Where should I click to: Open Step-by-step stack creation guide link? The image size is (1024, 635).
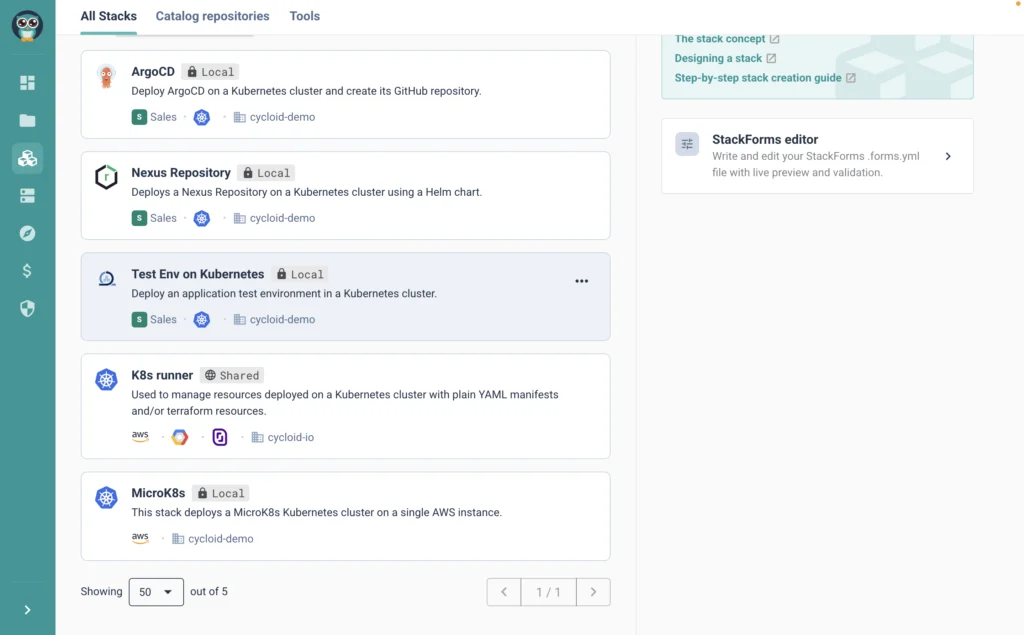765,78
